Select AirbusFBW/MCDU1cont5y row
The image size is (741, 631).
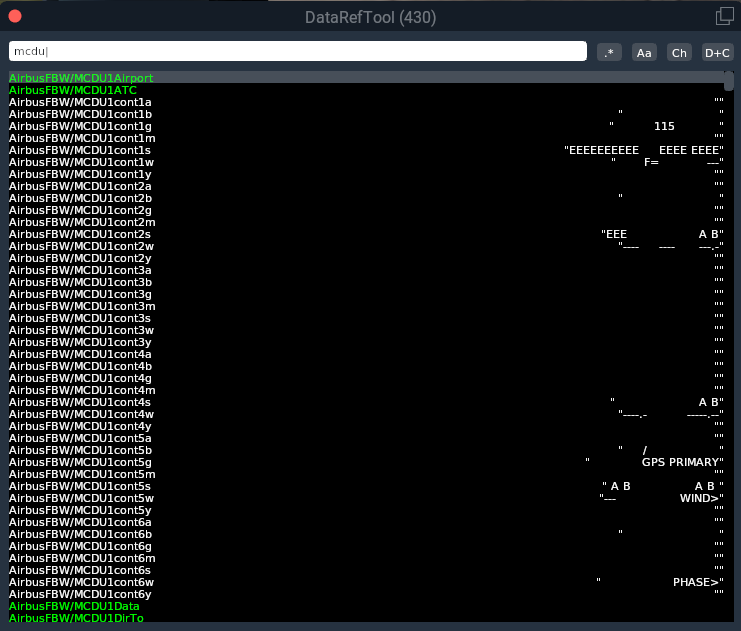point(366,510)
